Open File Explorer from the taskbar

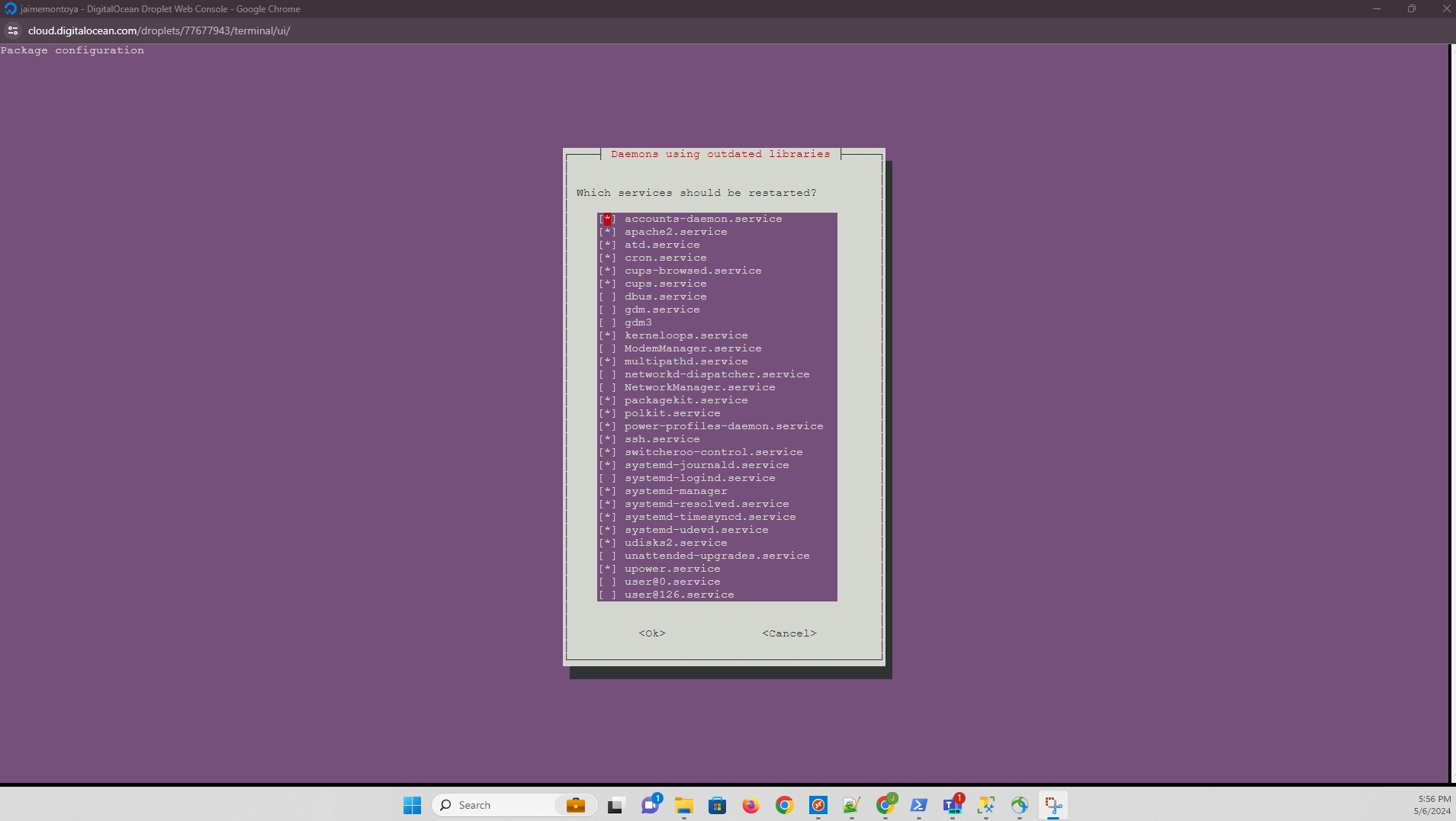pos(683,805)
